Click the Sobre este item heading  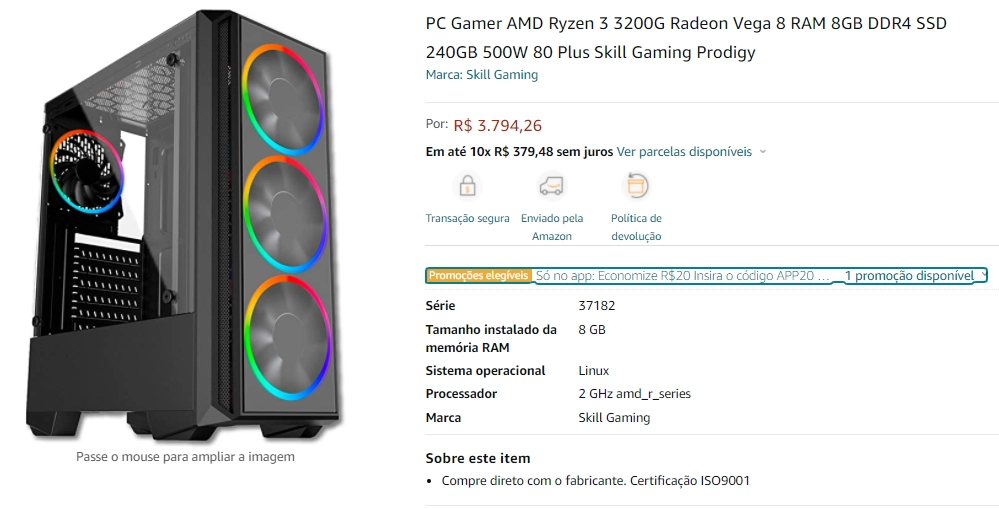point(478,458)
